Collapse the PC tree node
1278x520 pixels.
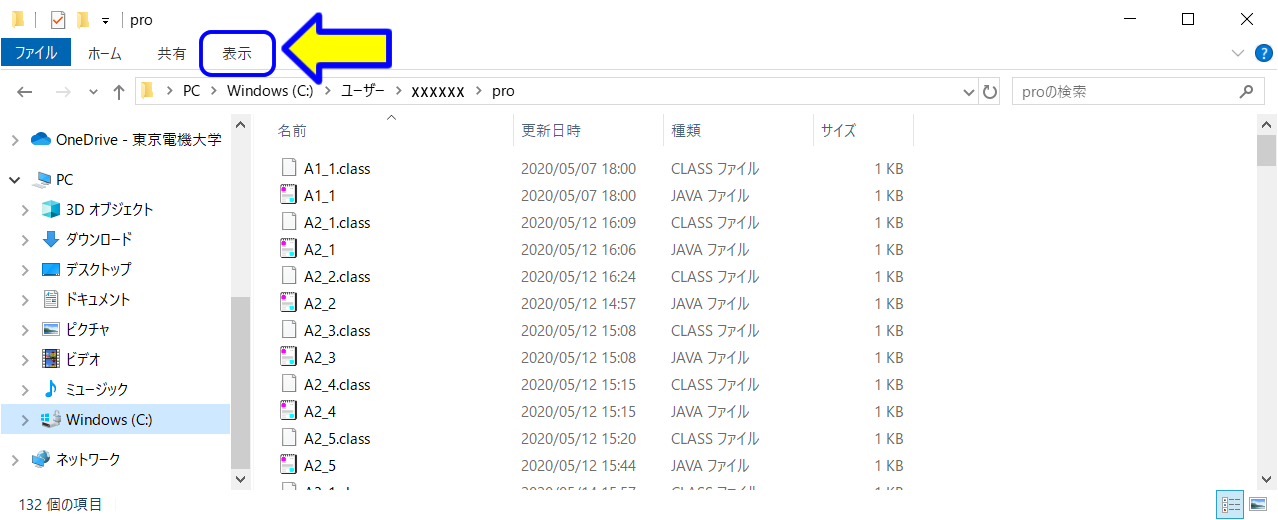[x=14, y=180]
